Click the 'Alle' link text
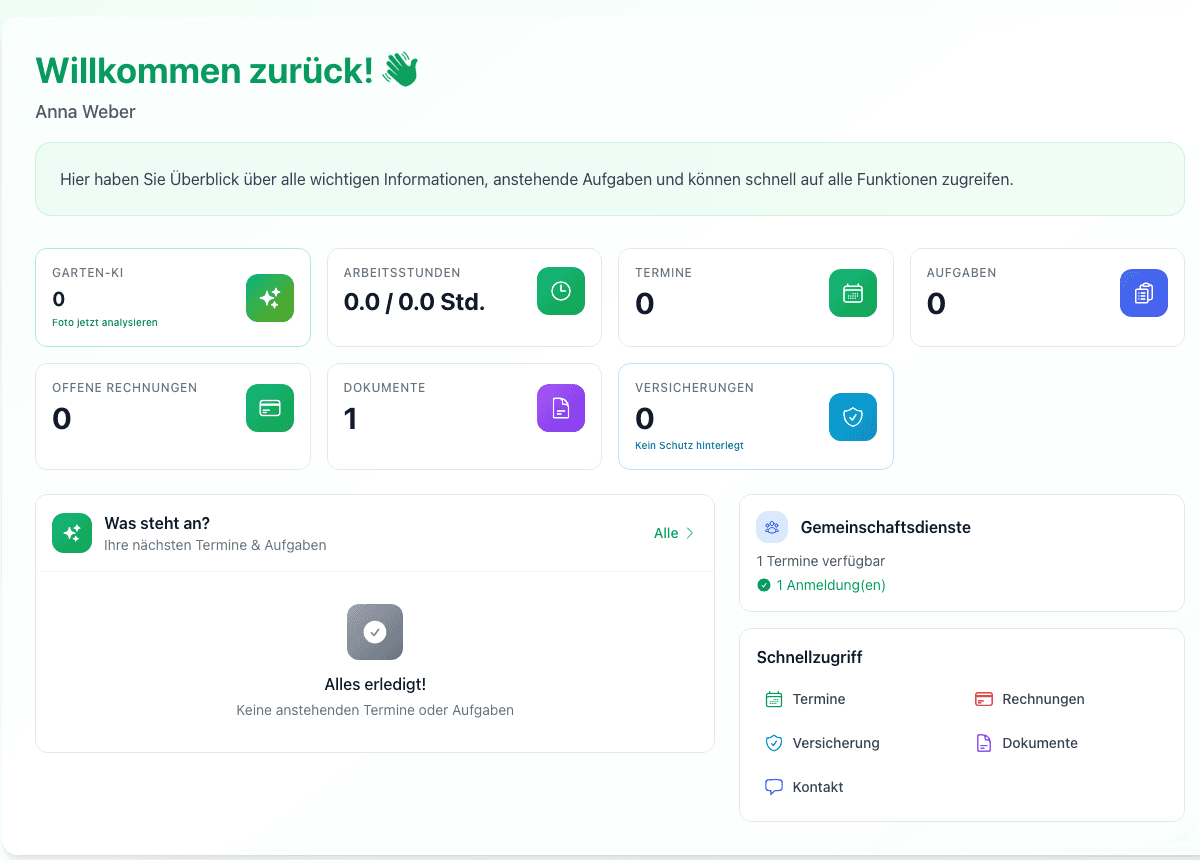The height and width of the screenshot is (860, 1200). (666, 533)
